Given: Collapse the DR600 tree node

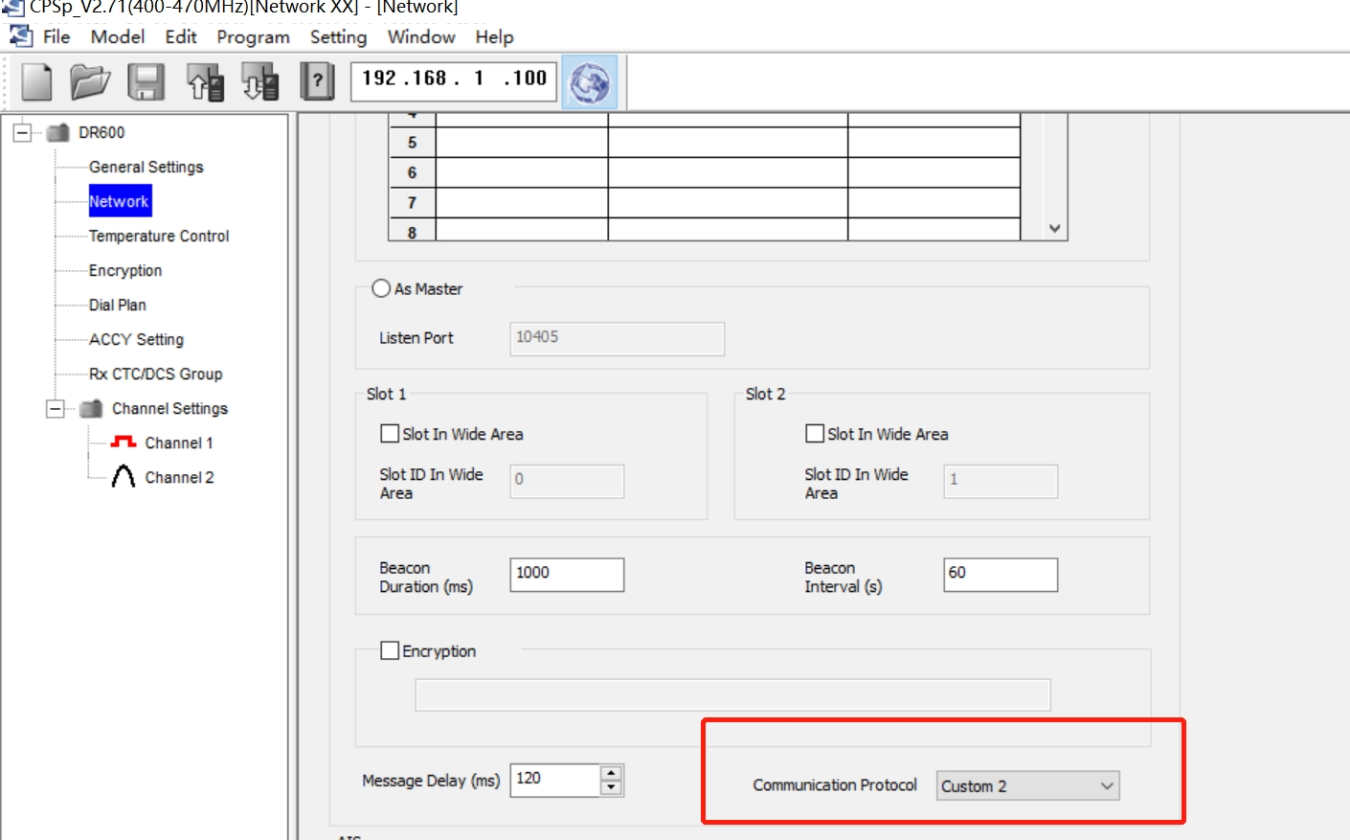Looking at the screenshot, I should coord(22,133).
